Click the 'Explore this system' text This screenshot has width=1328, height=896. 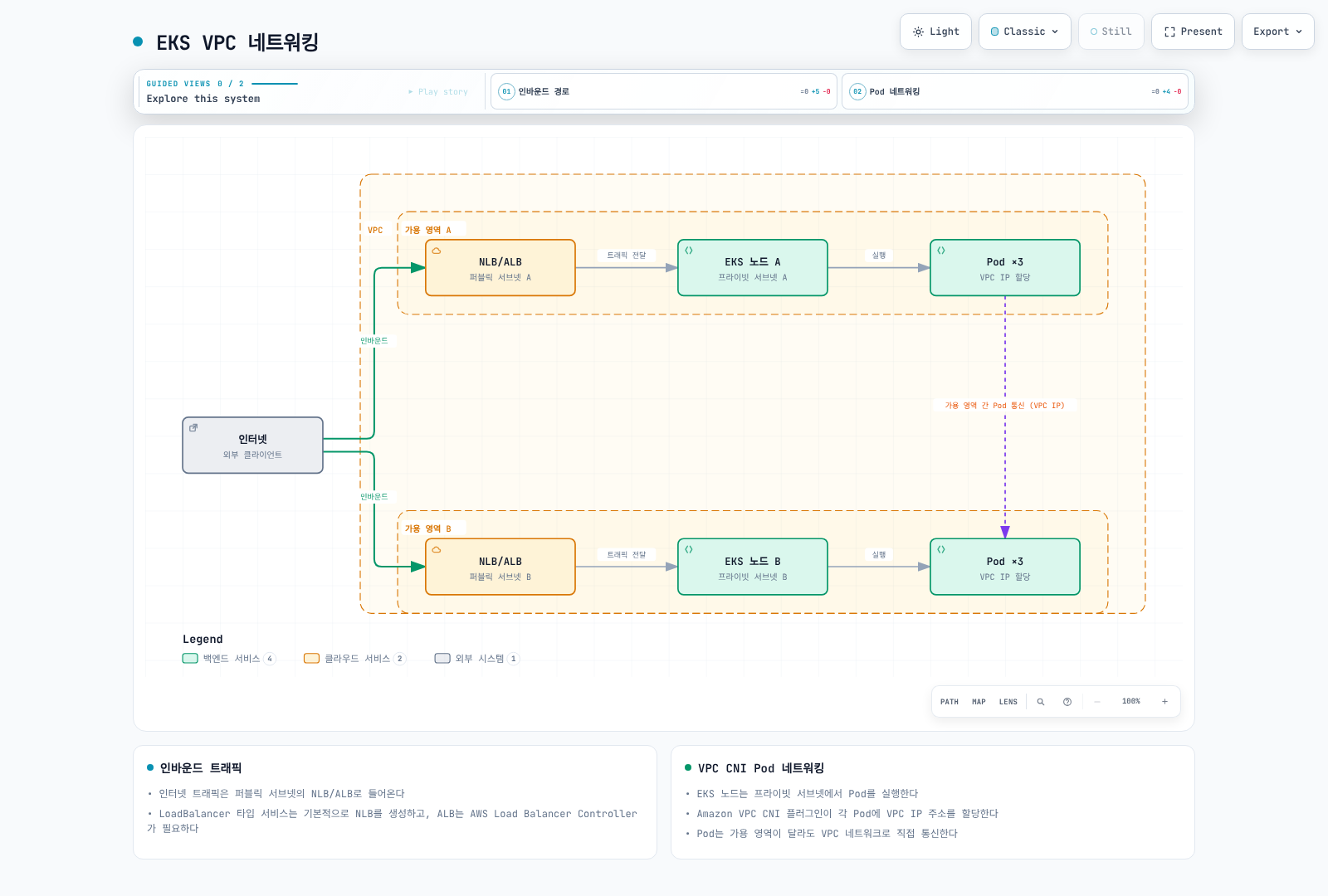pyautogui.click(x=203, y=99)
